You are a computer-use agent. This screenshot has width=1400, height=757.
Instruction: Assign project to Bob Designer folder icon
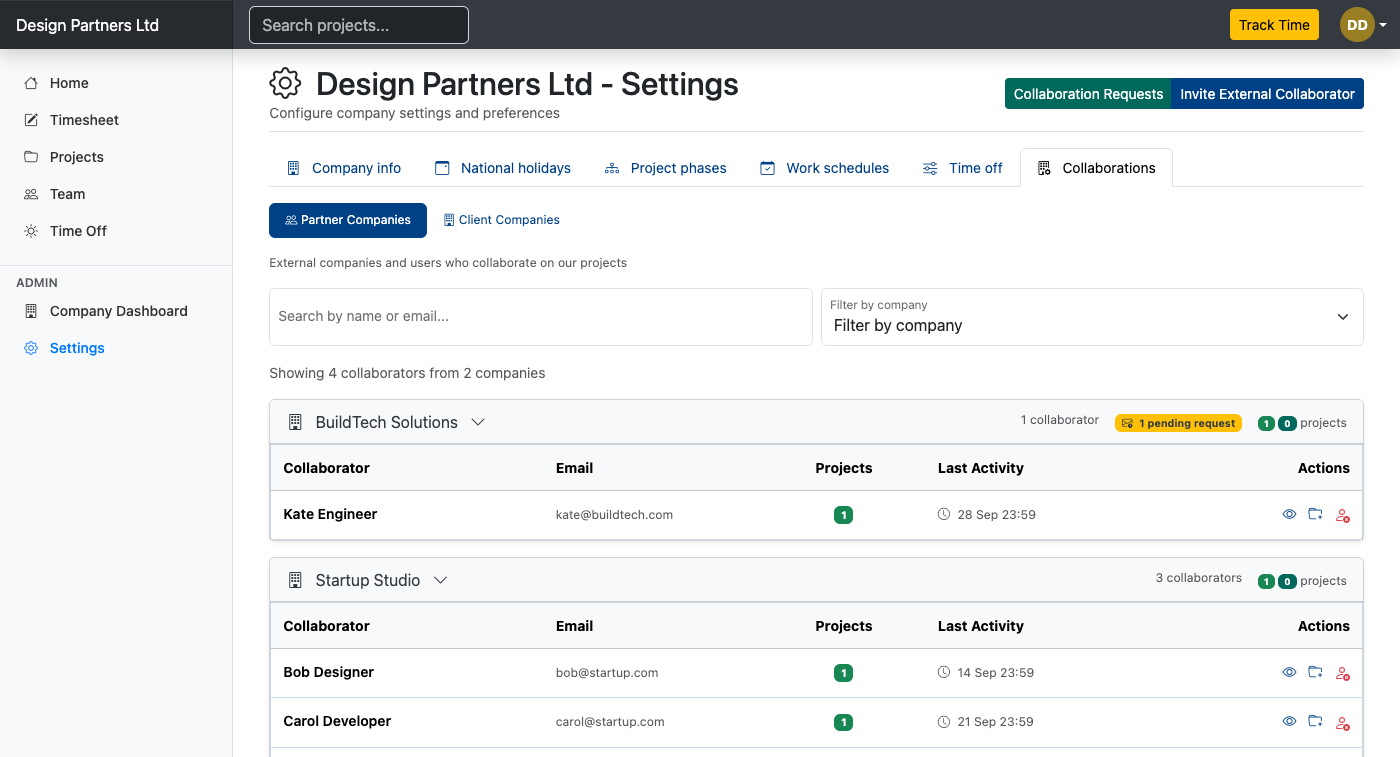coord(1316,672)
